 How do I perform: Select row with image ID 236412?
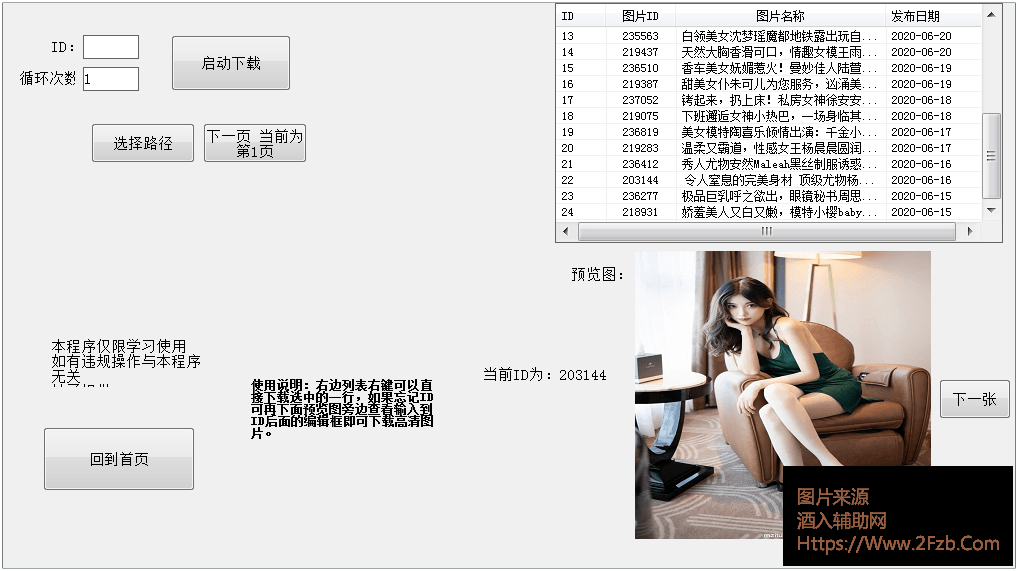coord(769,164)
